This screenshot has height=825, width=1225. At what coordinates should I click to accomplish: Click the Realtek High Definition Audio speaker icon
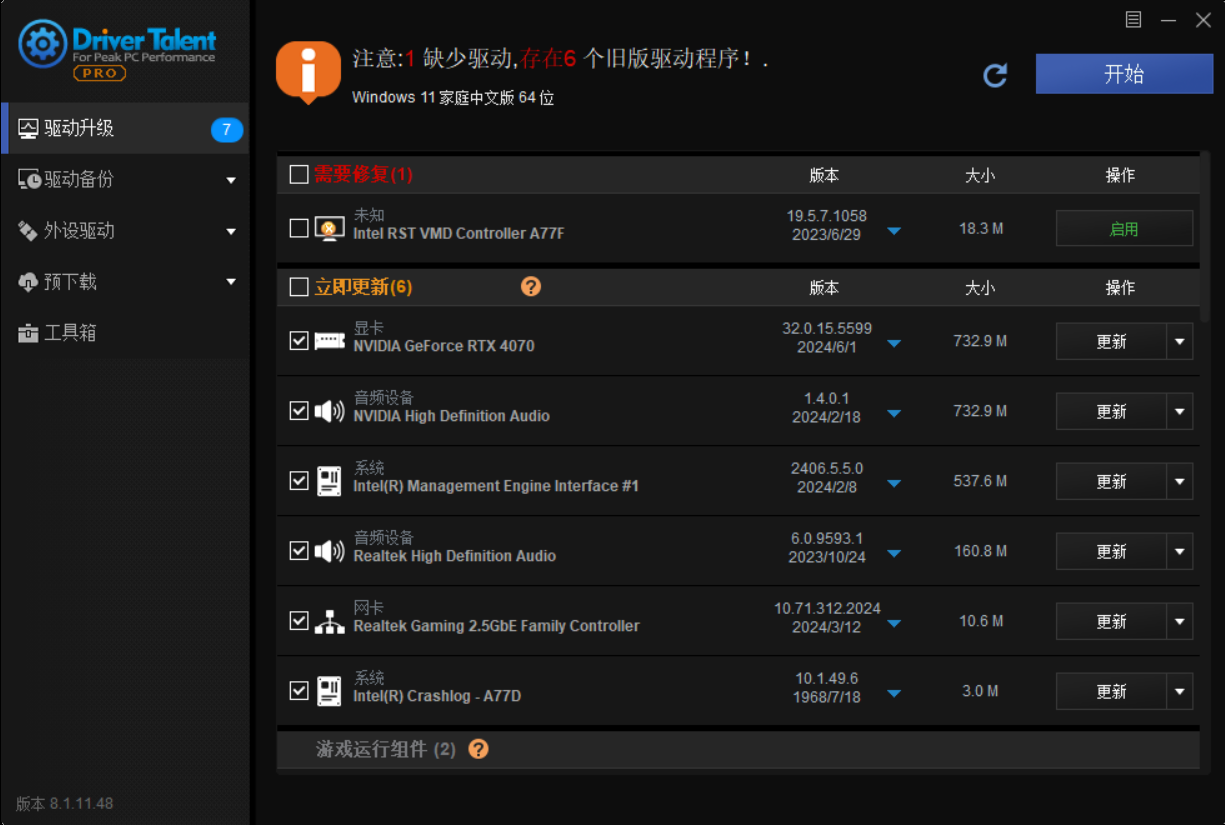(329, 551)
